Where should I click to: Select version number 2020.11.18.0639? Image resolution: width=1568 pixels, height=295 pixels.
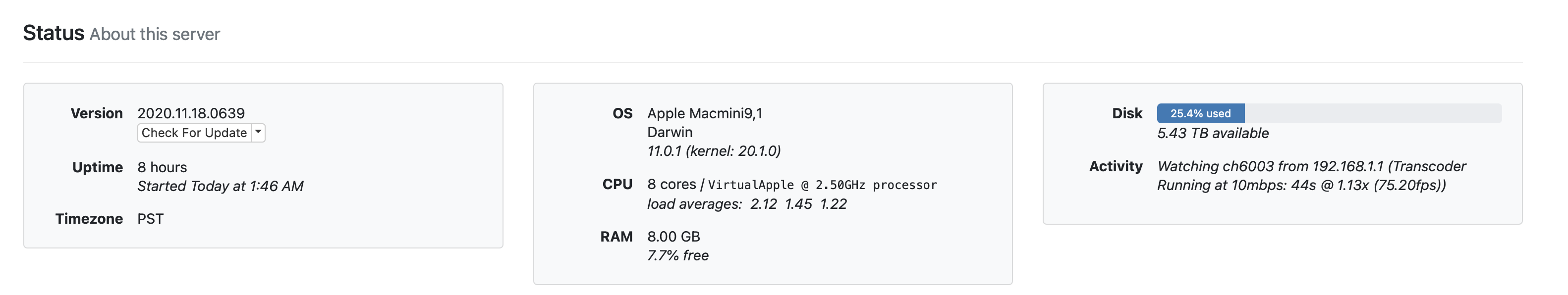[x=190, y=113]
